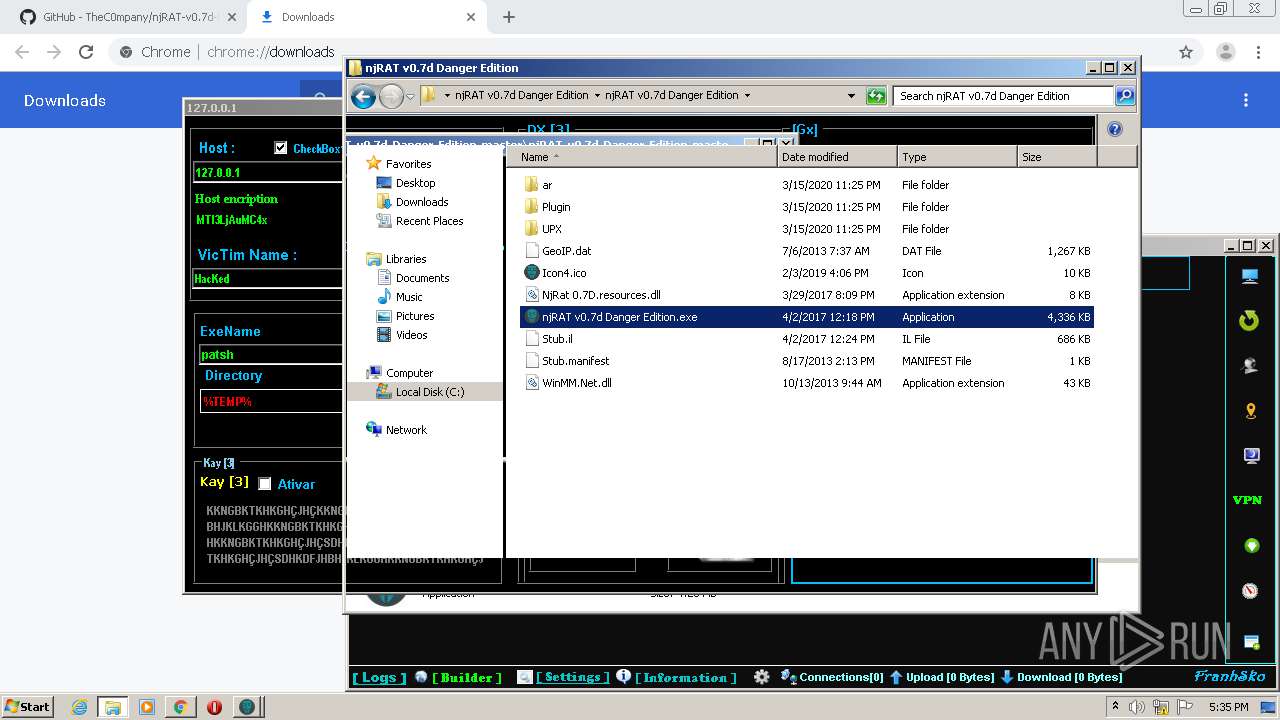Toggle the CheckBox next to Host
Screen dimensions: 1280x720
281,148
